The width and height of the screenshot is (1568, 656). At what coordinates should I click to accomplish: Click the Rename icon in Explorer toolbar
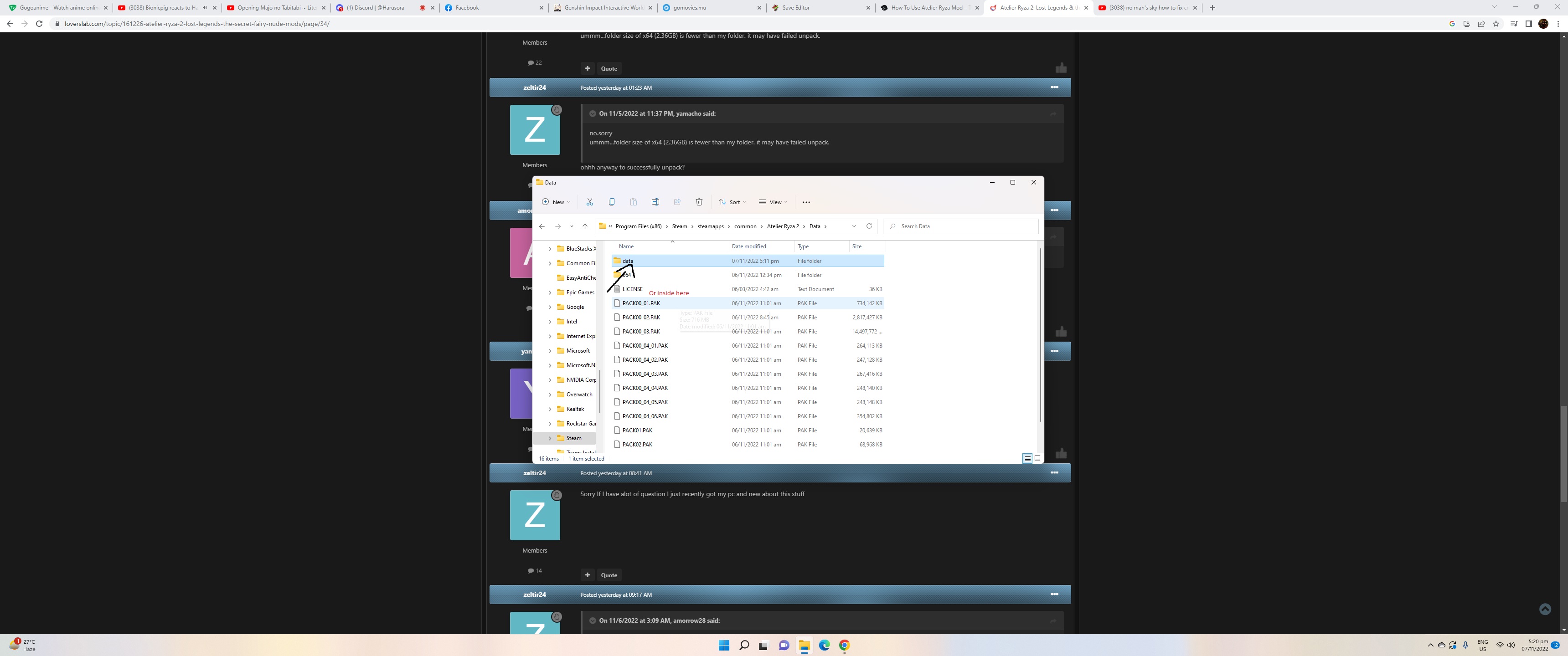(655, 202)
